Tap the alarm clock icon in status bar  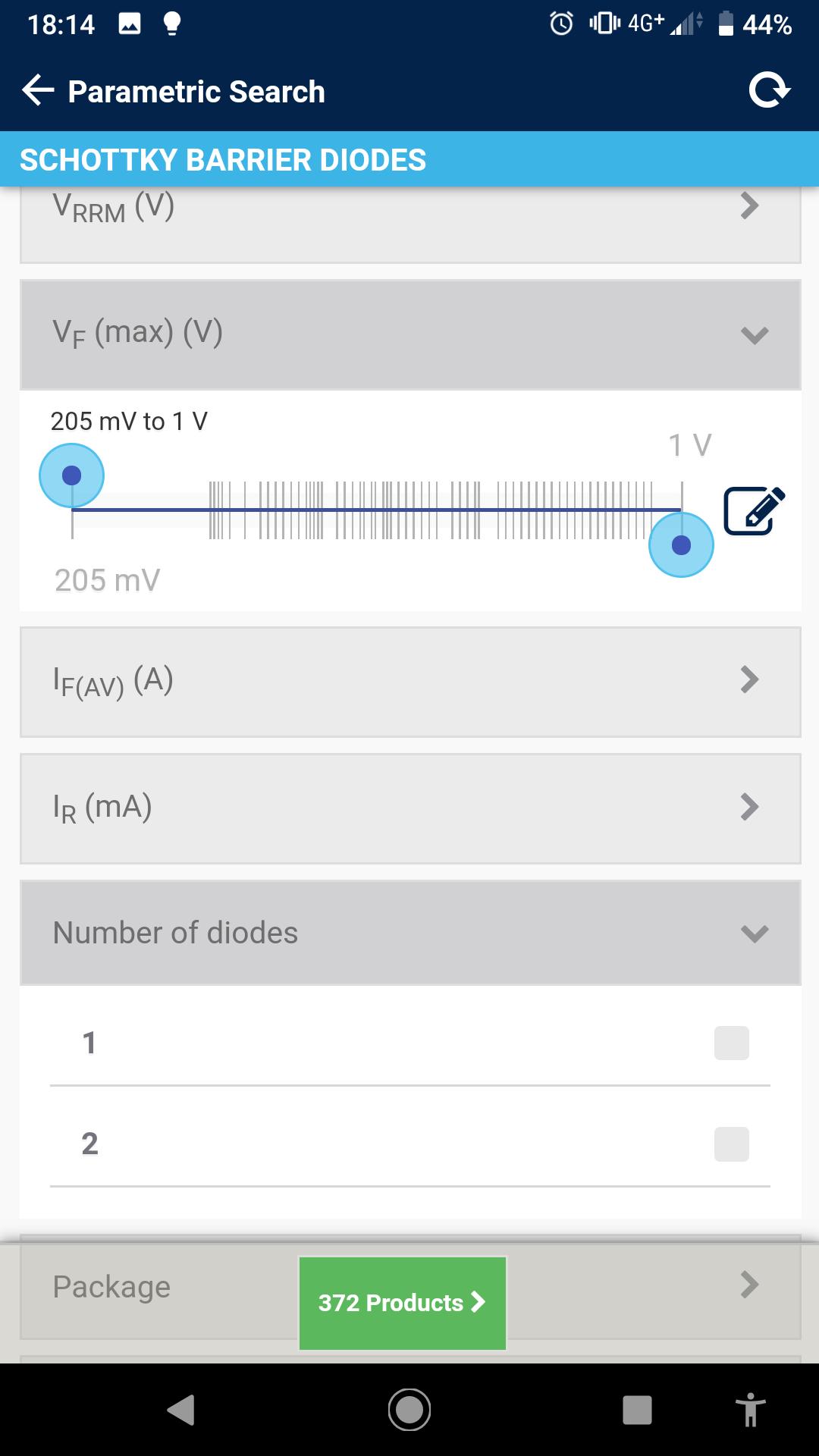point(561,24)
